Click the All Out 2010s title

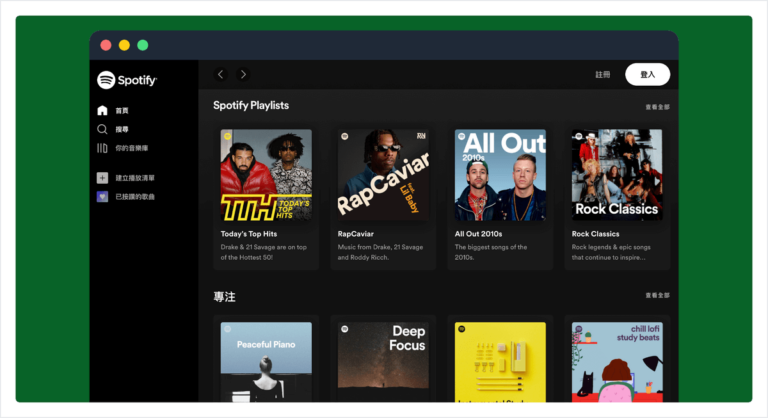click(x=478, y=234)
